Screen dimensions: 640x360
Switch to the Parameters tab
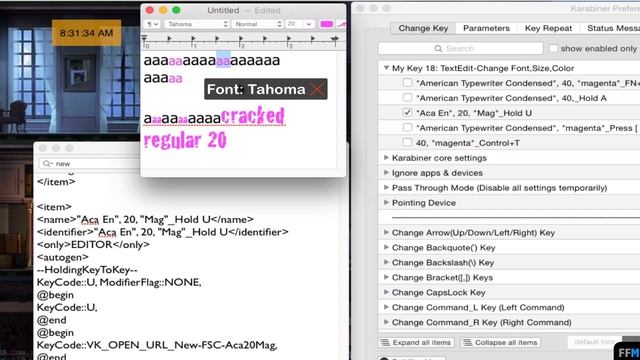[x=486, y=28]
